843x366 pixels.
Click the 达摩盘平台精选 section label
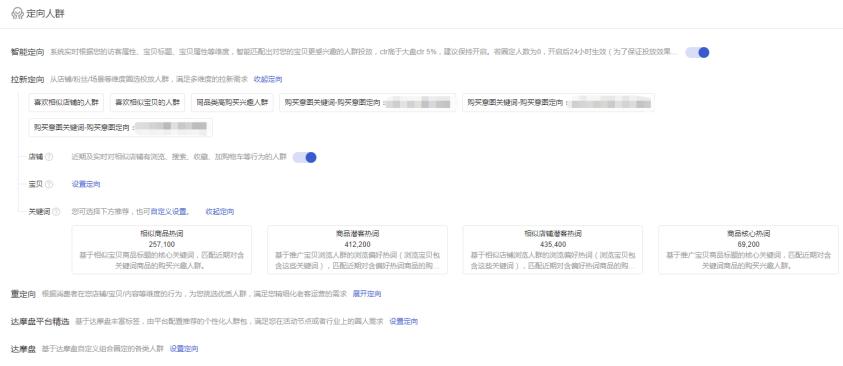pos(40,321)
